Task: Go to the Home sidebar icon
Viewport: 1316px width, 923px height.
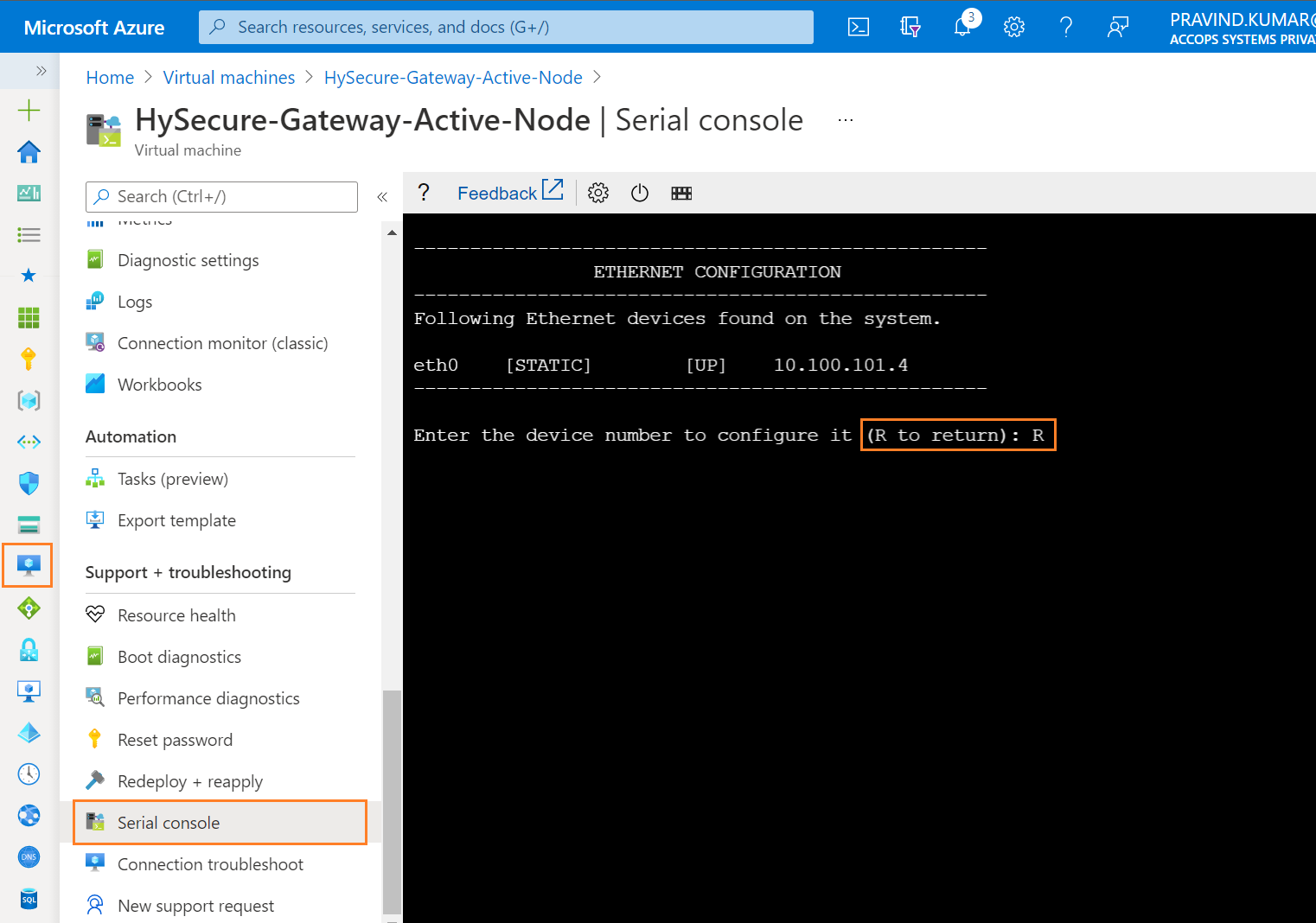Action: pyautogui.click(x=29, y=151)
